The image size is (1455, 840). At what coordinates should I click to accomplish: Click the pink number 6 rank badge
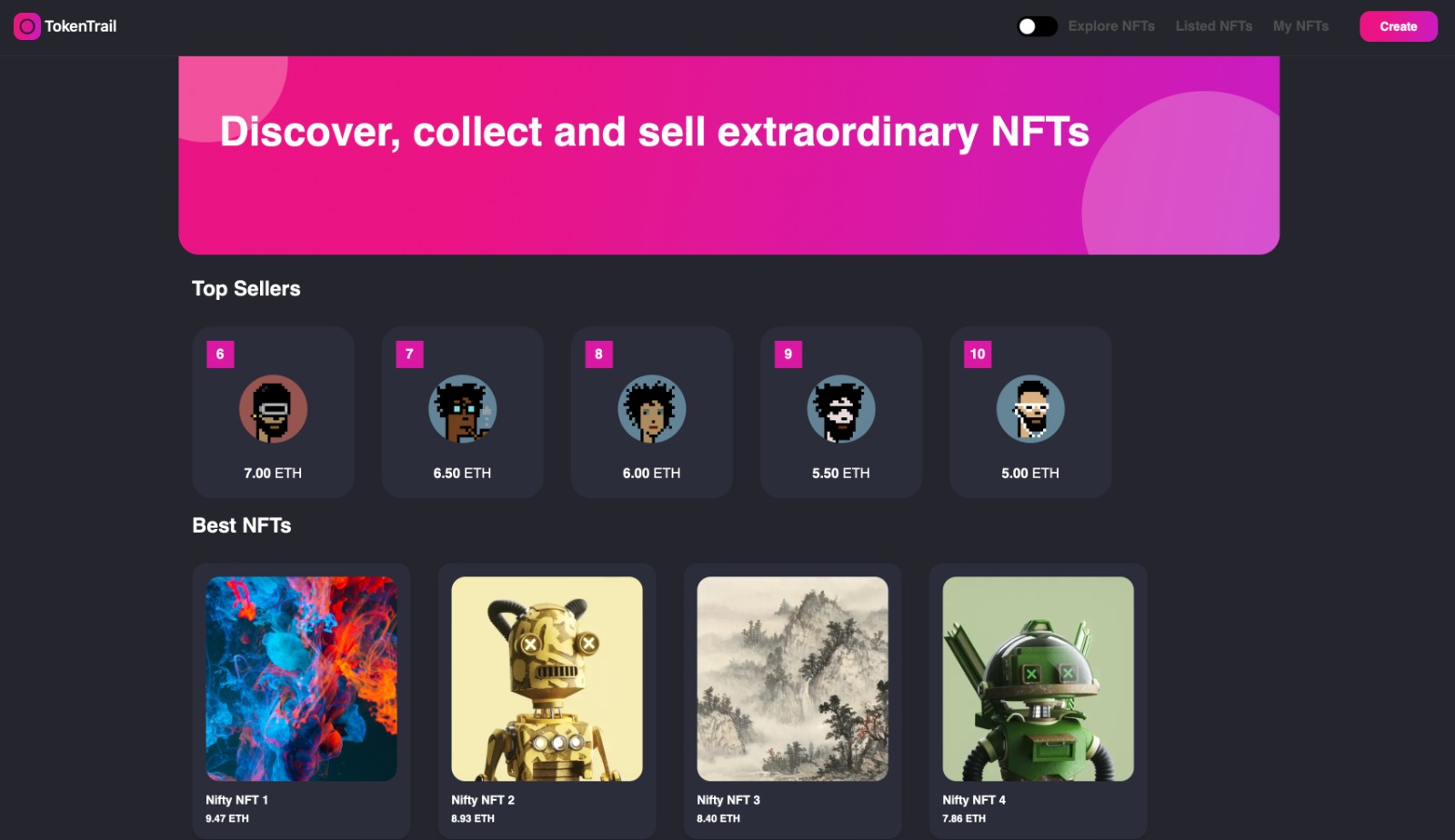(220, 355)
